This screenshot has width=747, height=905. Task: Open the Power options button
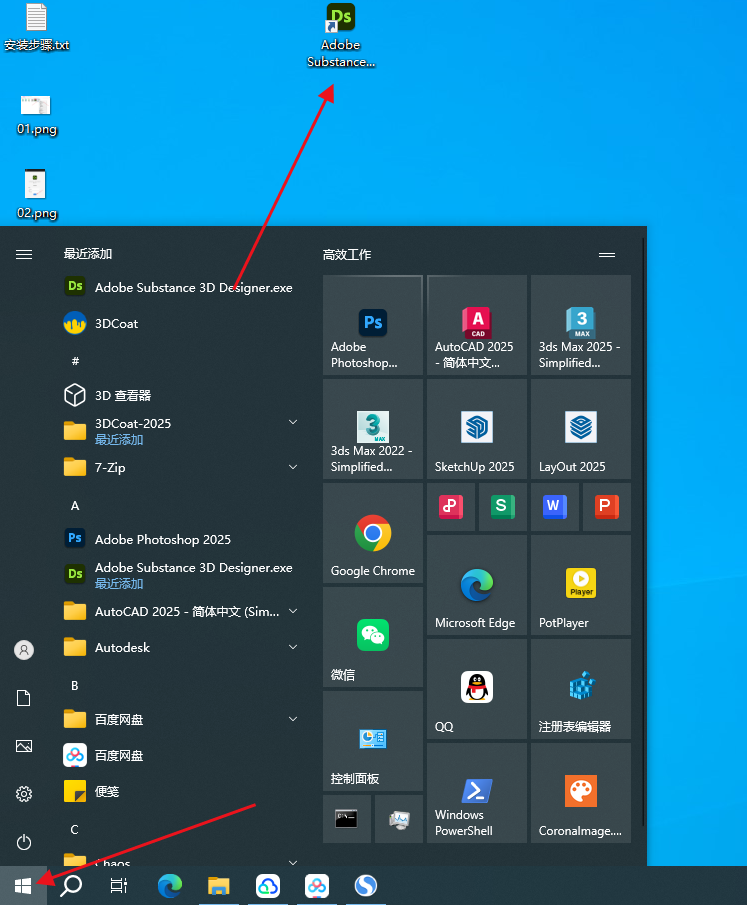tap(24, 842)
